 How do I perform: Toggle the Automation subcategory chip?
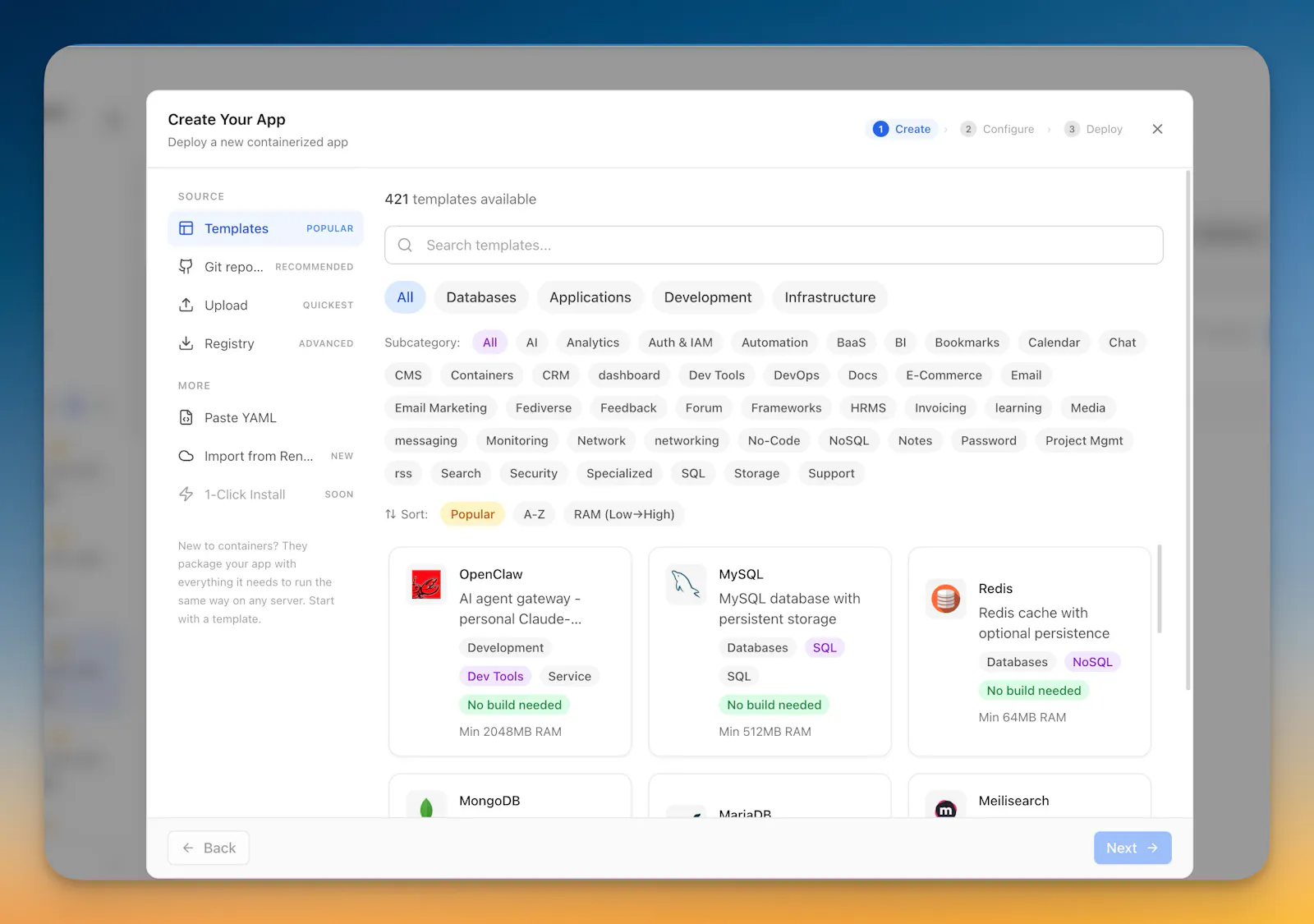tap(774, 342)
